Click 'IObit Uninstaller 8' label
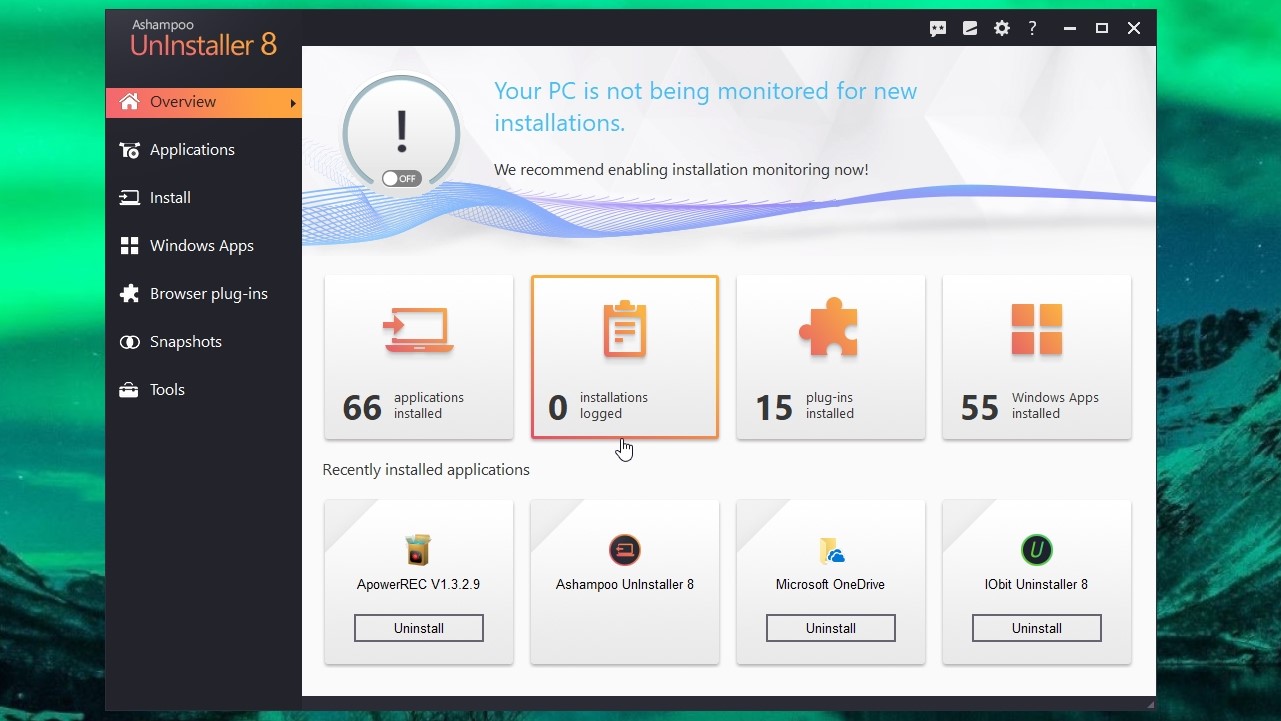 click(x=1037, y=584)
